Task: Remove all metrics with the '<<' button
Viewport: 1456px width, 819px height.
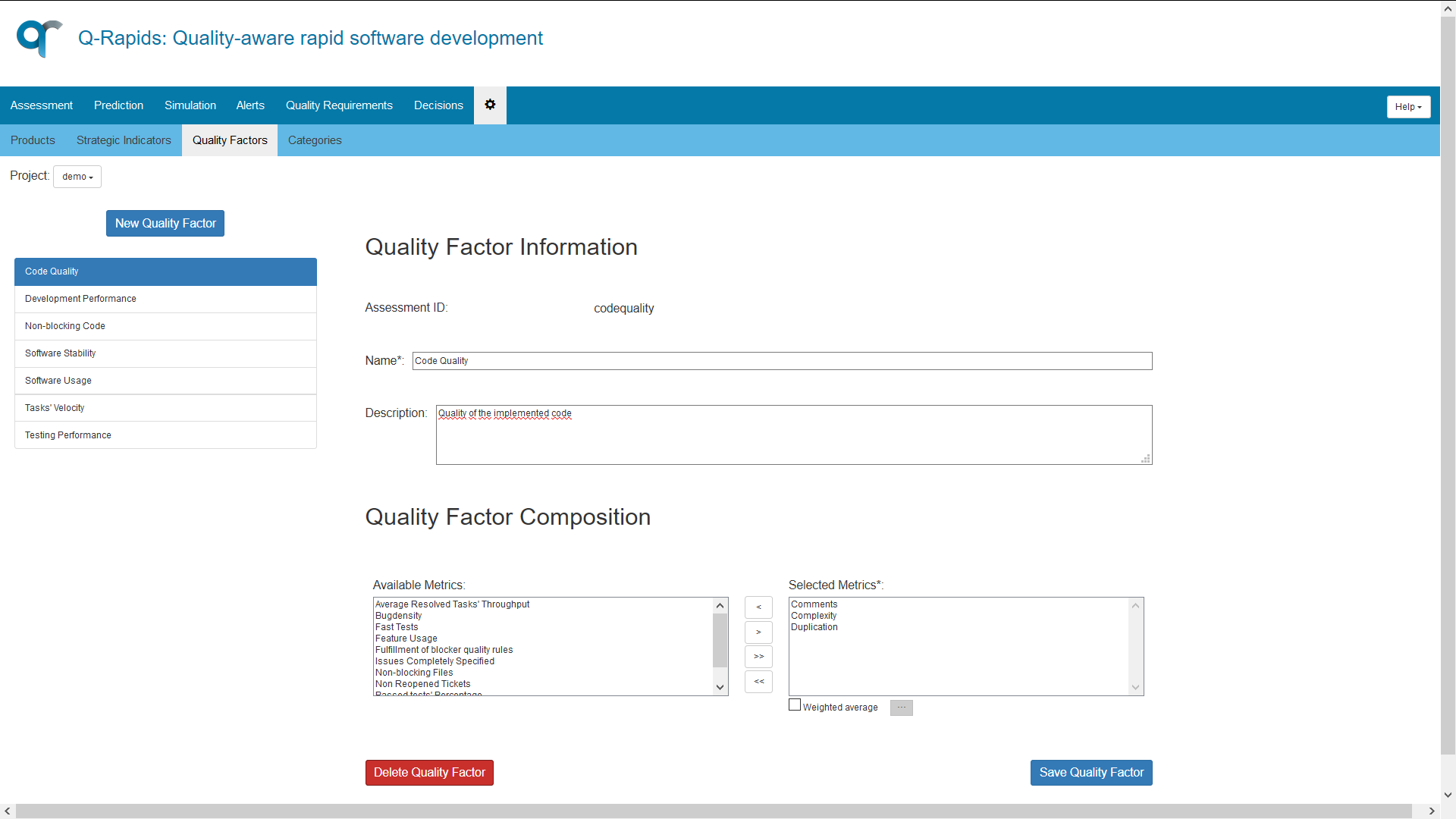Action: [x=758, y=682]
